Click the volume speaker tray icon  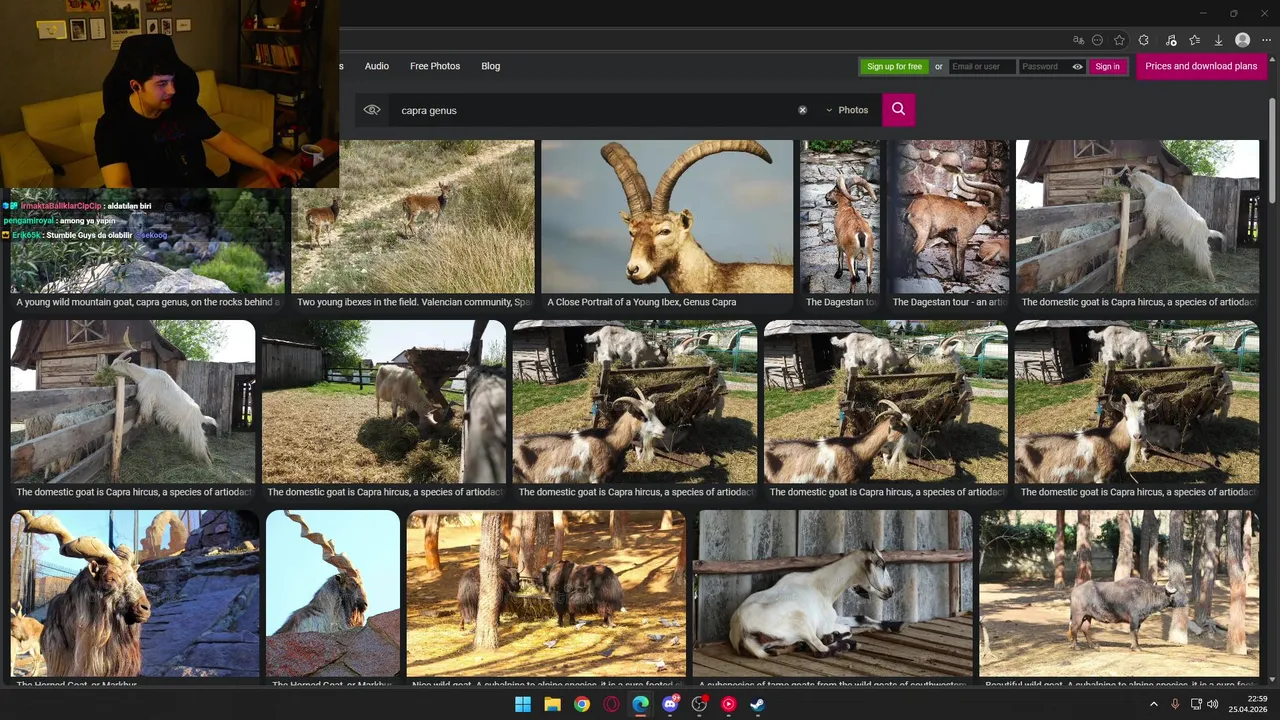pos(1213,704)
